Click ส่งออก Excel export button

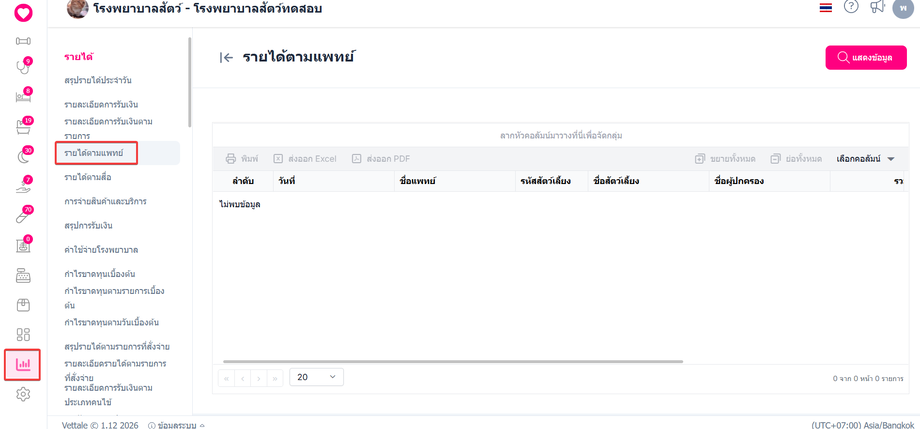click(305, 158)
